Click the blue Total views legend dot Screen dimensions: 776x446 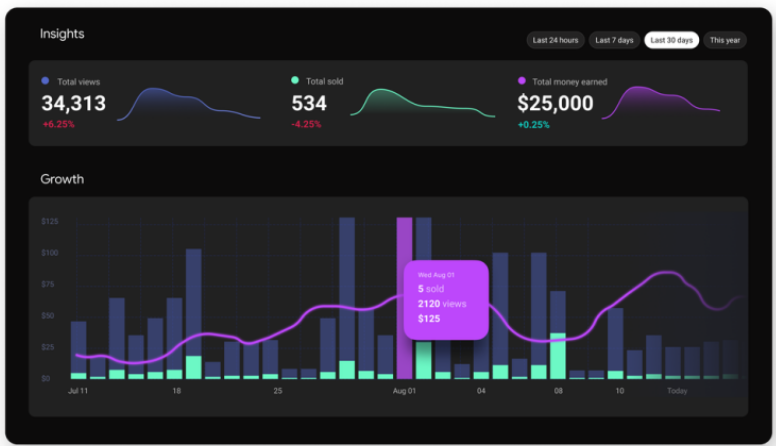pos(45,81)
